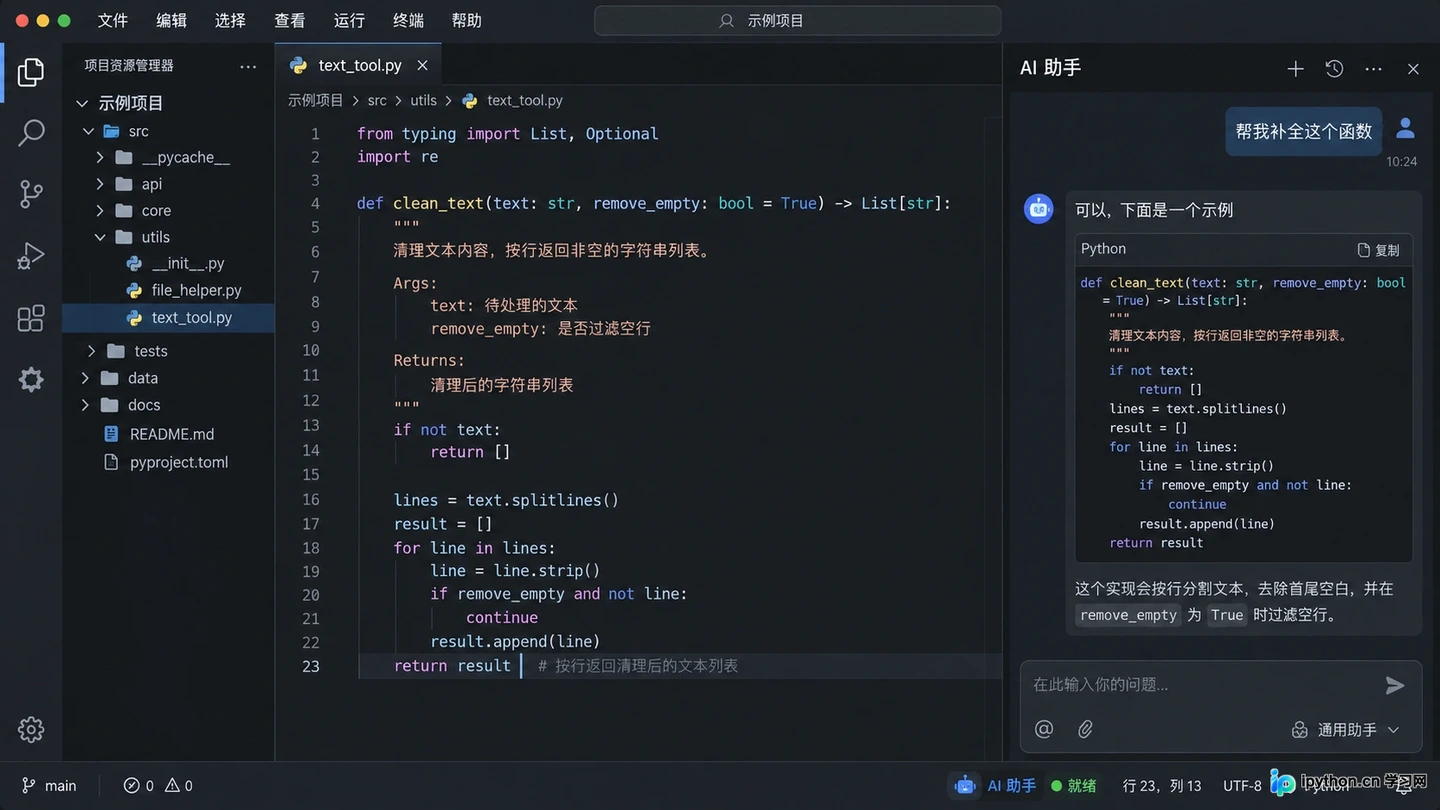Open the Source Control branch icon
Image resolution: width=1440 pixels, height=810 pixels.
click(31, 194)
